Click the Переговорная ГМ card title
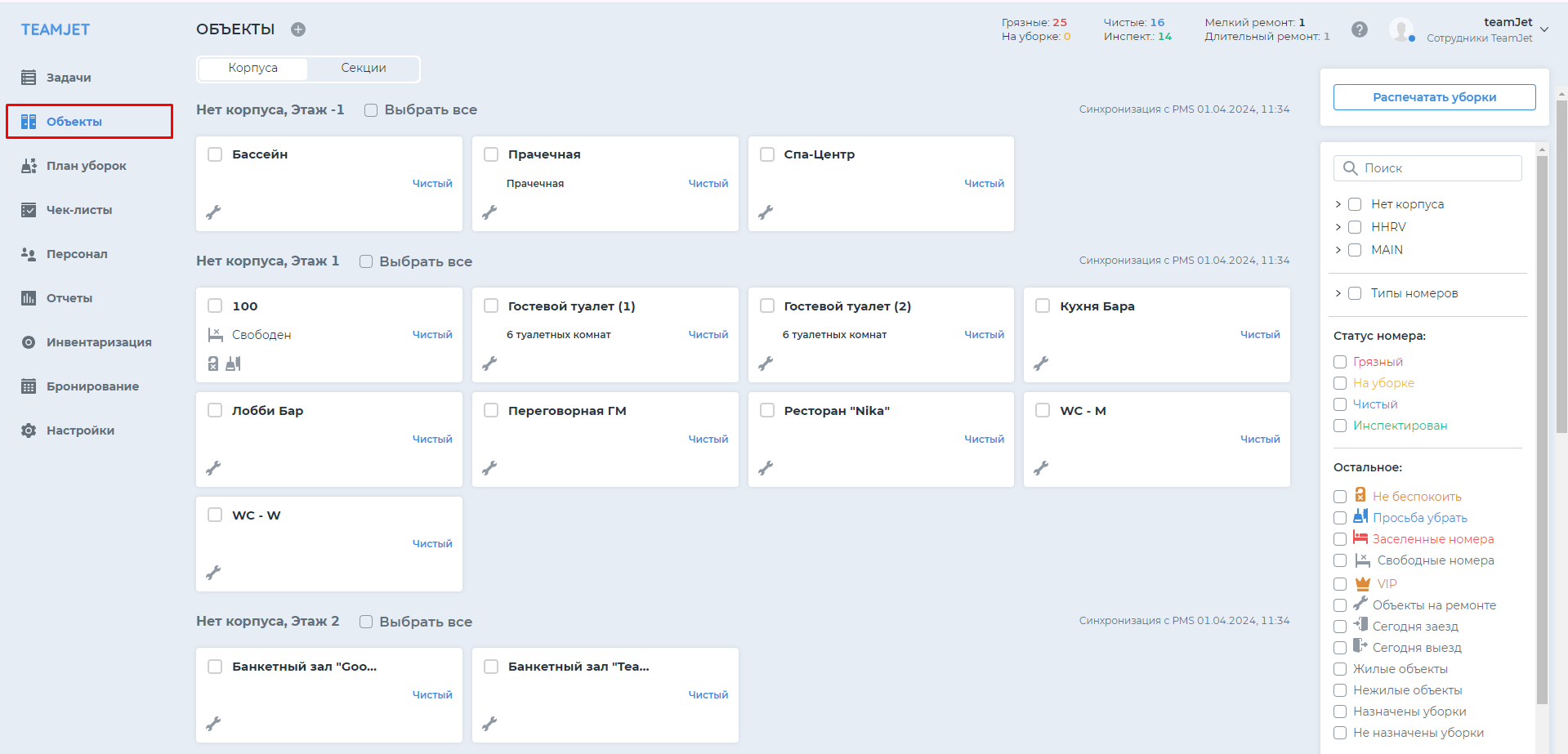This screenshot has width=1568, height=754. [x=567, y=411]
